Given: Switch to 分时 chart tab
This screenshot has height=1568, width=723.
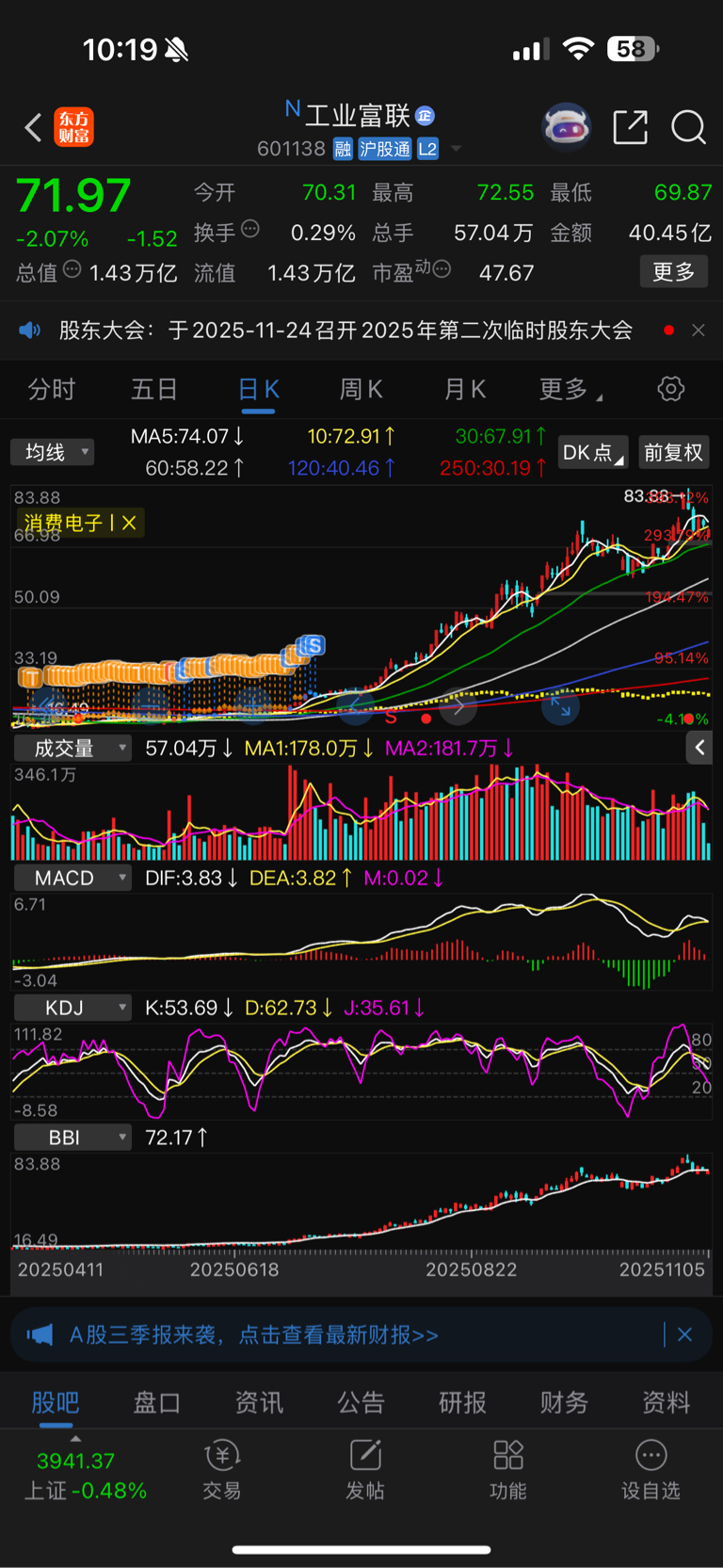Looking at the screenshot, I should [x=51, y=389].
